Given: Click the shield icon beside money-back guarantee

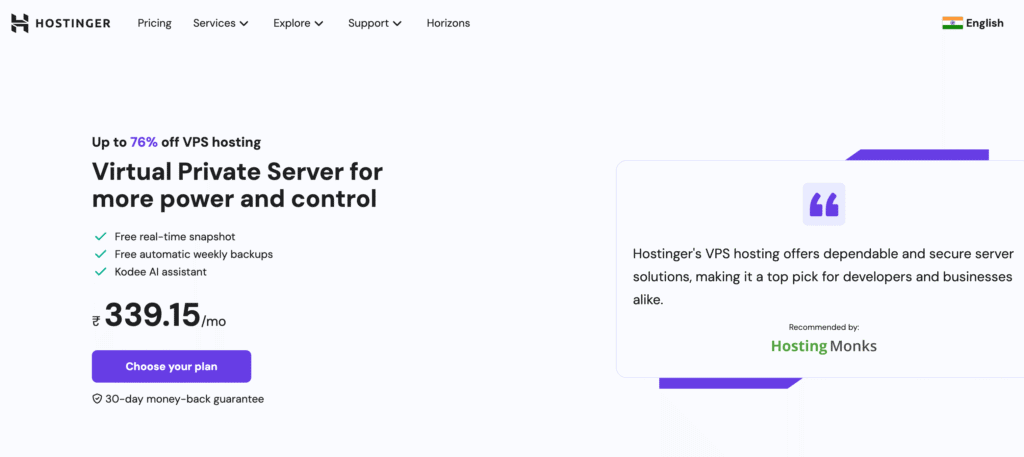Looking at the screenshot, I should pyautogui.click(x=97, y=398).
